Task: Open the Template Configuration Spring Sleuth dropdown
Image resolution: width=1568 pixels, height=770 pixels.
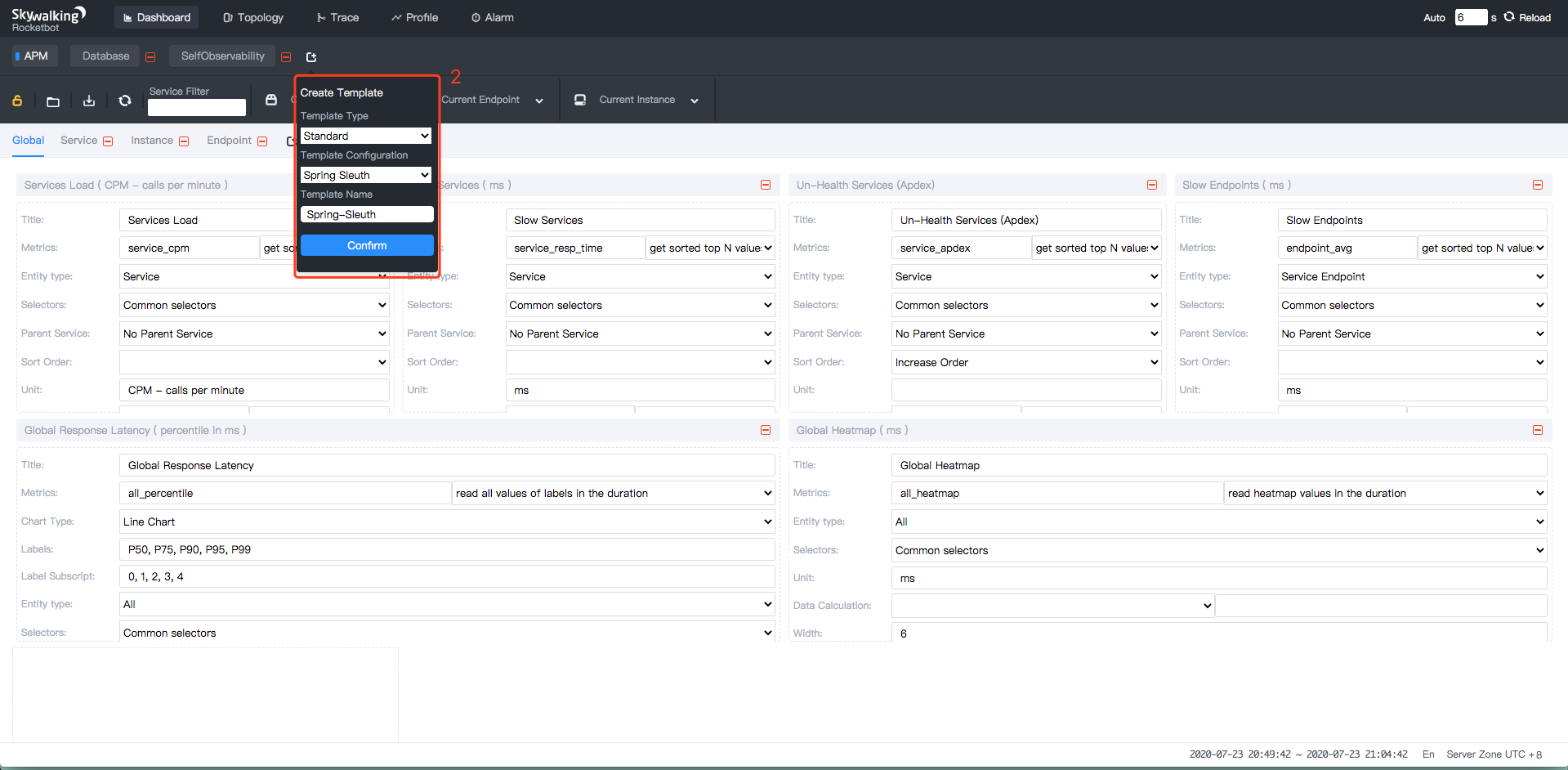Action: [366, 175]
